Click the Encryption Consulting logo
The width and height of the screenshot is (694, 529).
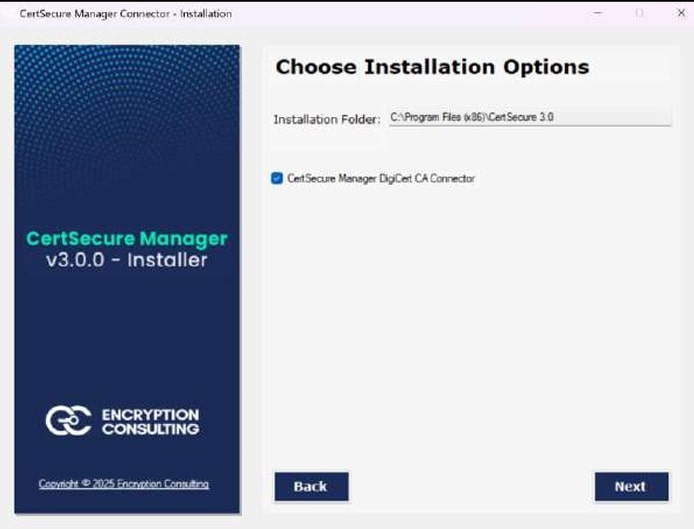(x=123, y=421)
